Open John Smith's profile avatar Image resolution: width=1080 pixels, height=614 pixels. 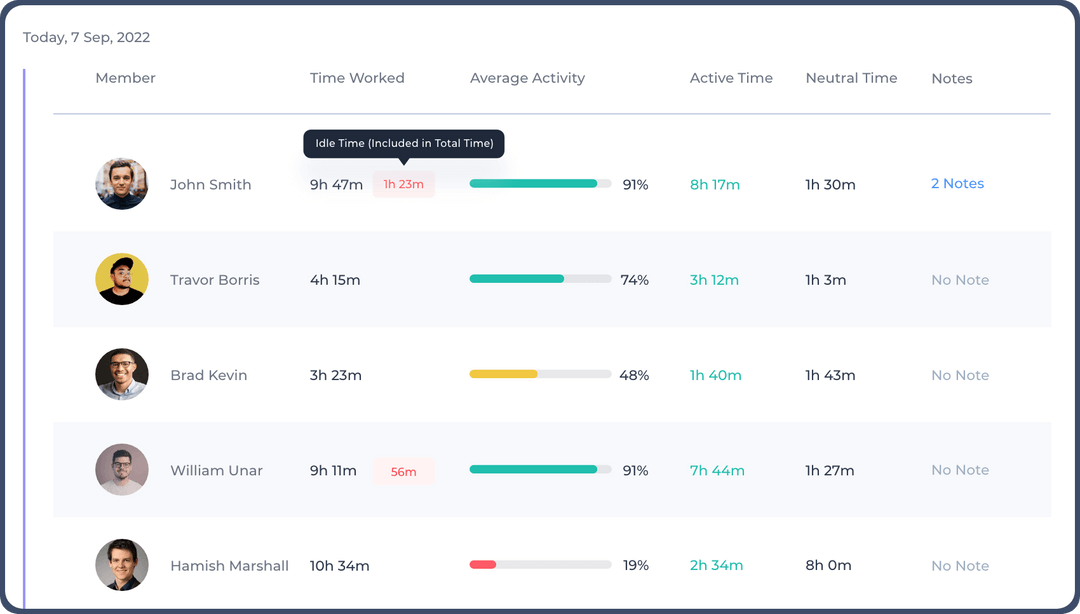(x=121, y=184)
